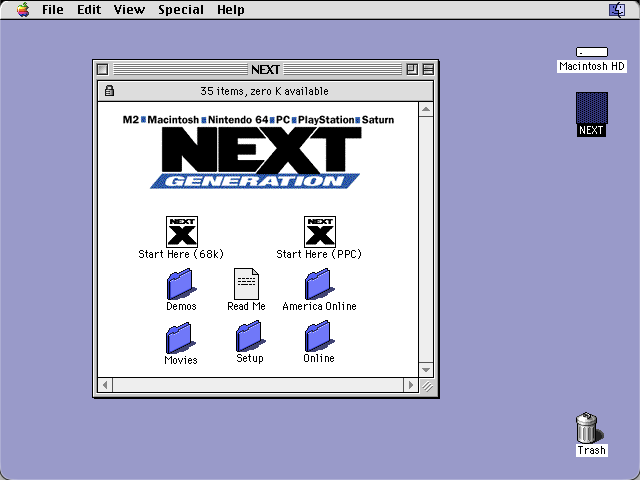Screen dimensions: 640x480
Task: Click the NEXT window close box
Action: (102, 69)
